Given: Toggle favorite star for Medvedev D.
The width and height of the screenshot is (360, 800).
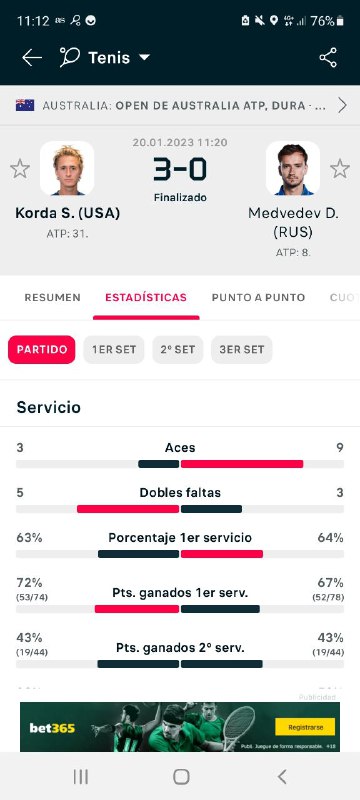Looking at the screenshot, I should 340,168.
